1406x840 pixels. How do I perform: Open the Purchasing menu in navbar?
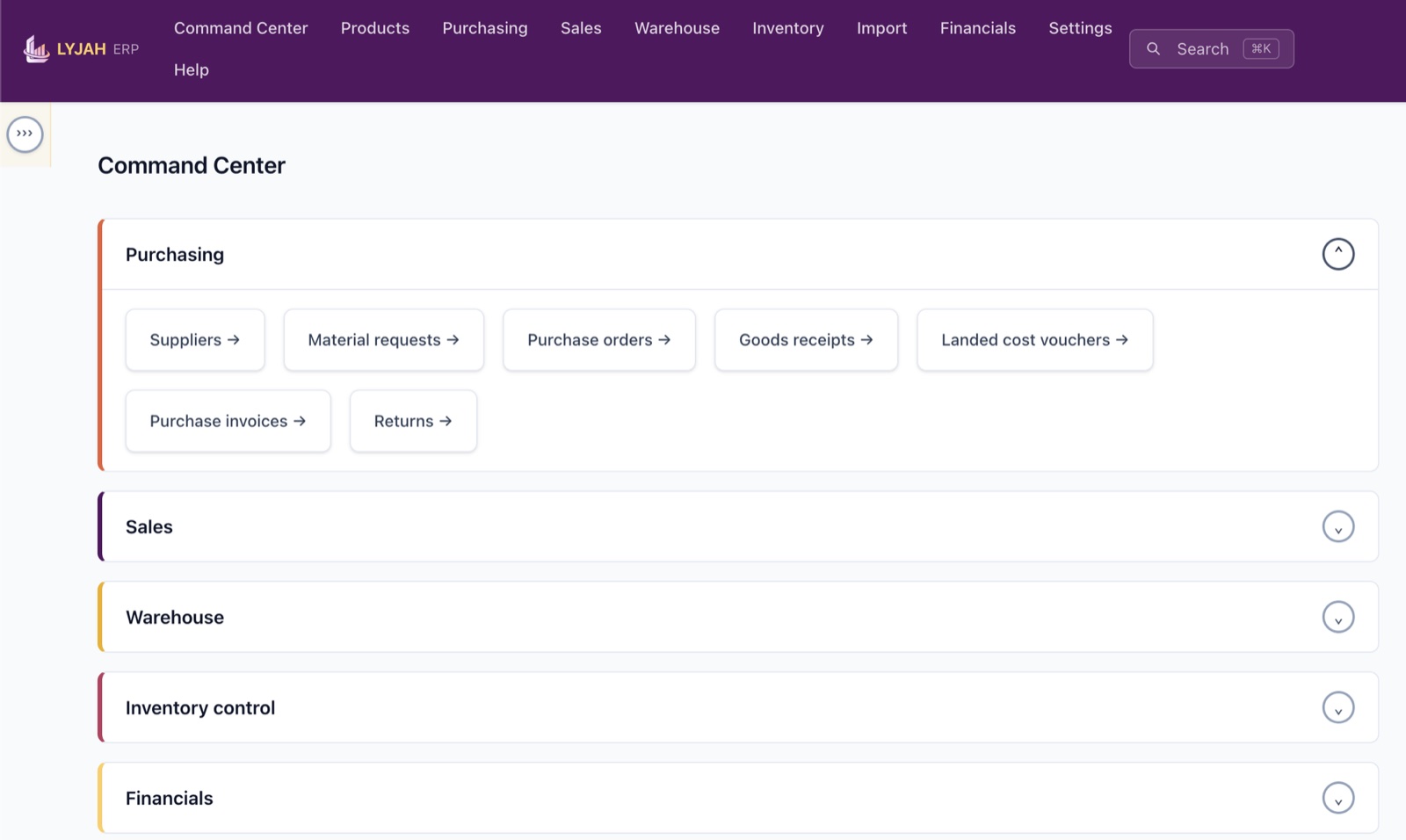tap(485, 28)
